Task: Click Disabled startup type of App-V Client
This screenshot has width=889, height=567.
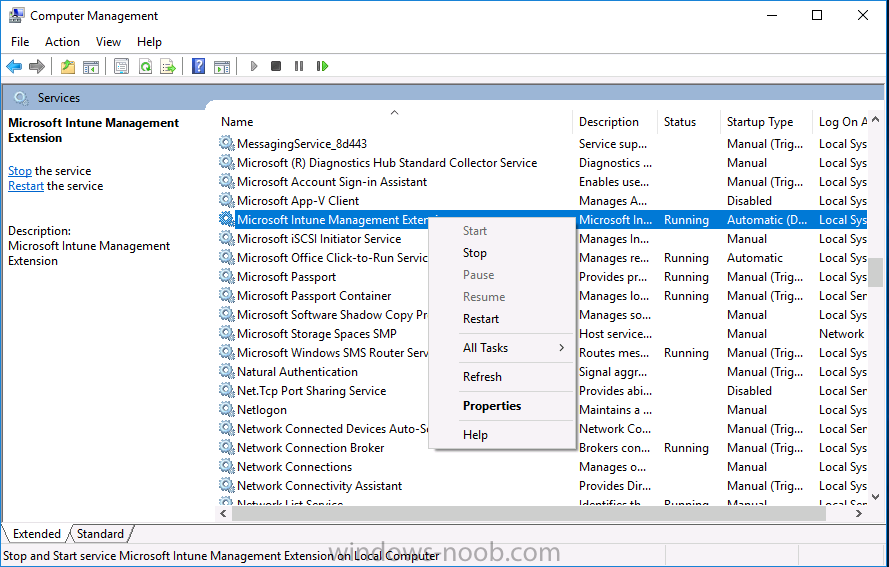Action: click(x=749, y=201)
